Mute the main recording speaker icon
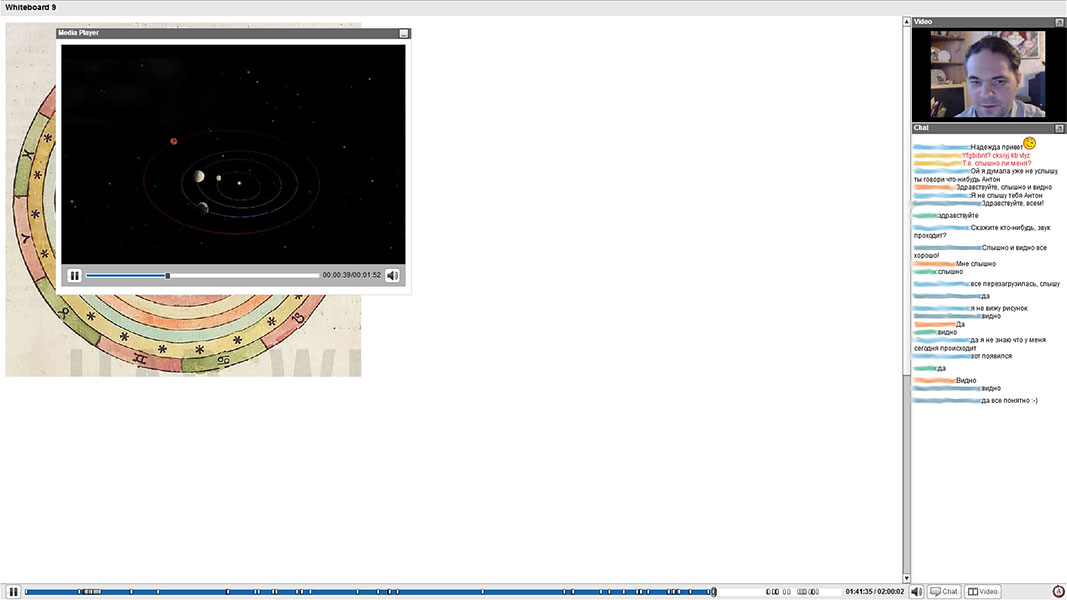Image resolution: width=1067 pixels, height=600 pixels. pyautogui.click(x=917, y=592)
